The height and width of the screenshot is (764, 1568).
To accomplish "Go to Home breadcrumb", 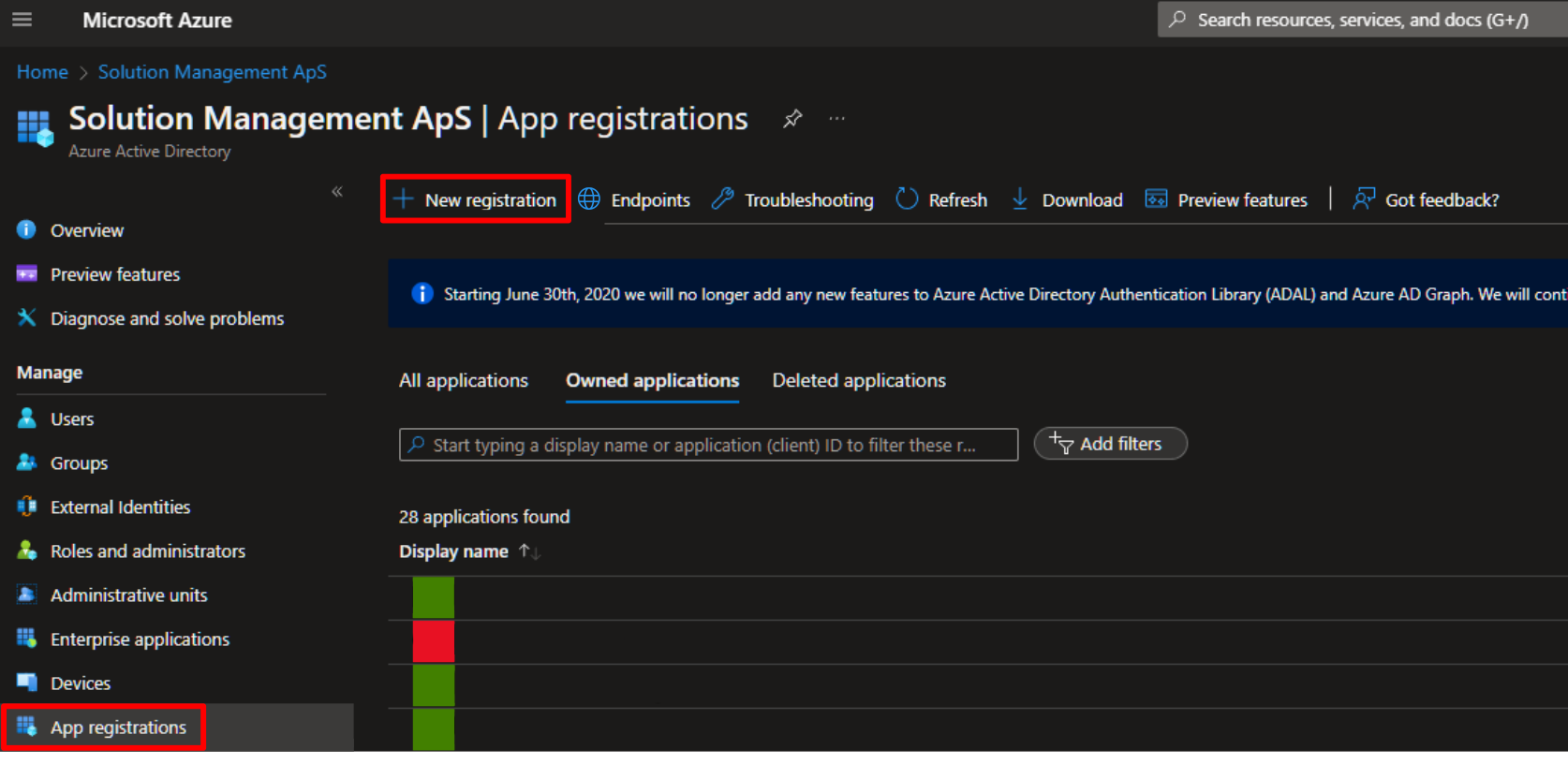I will tap(42, 72).
